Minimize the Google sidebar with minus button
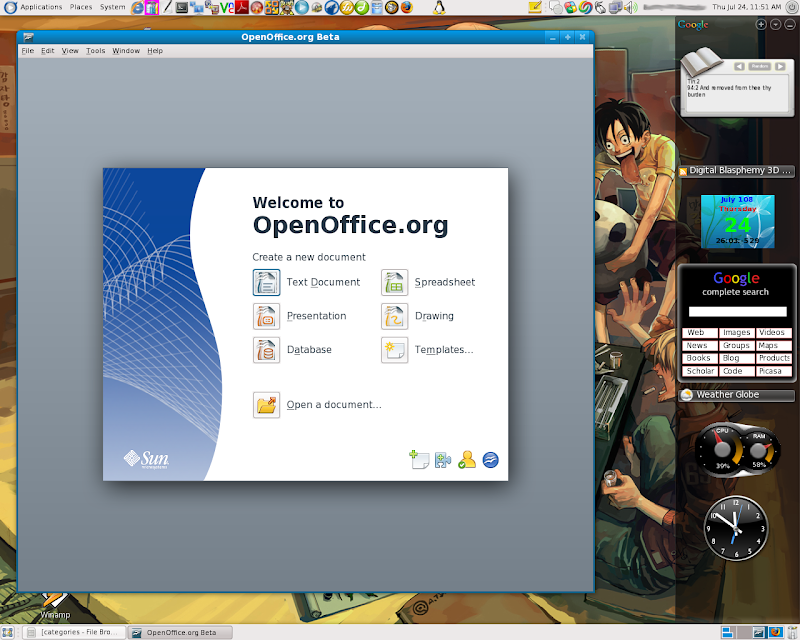Viewport: 800px width, 640px height. click(x=790, y=24)
